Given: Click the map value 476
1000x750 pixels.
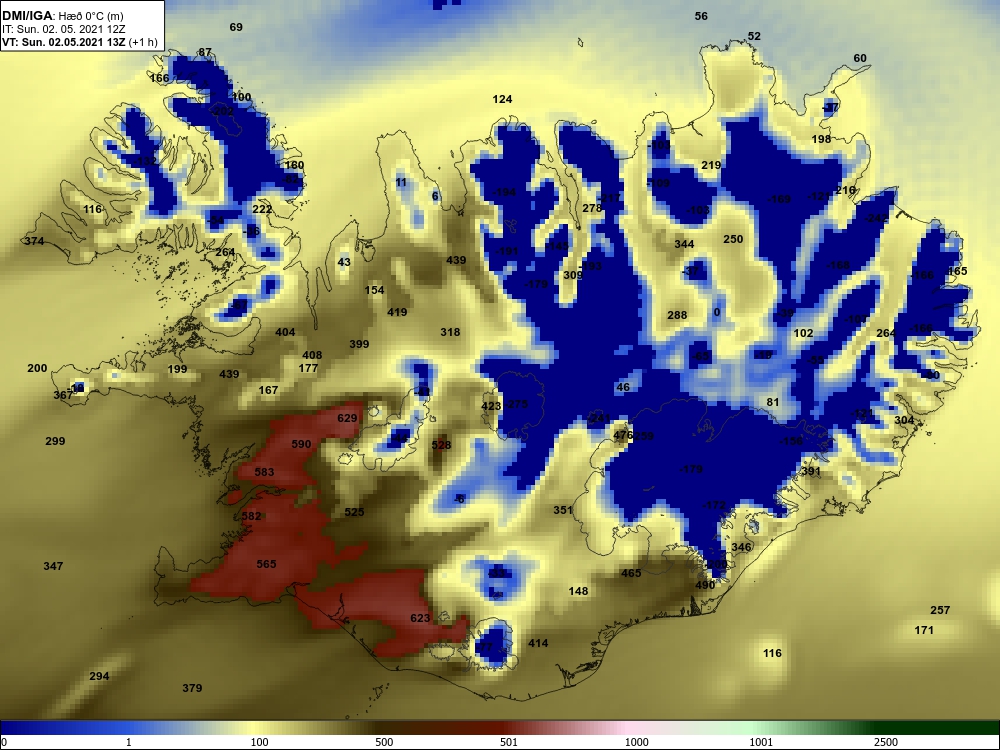Looking at the screenshot, I should point(622,435).
